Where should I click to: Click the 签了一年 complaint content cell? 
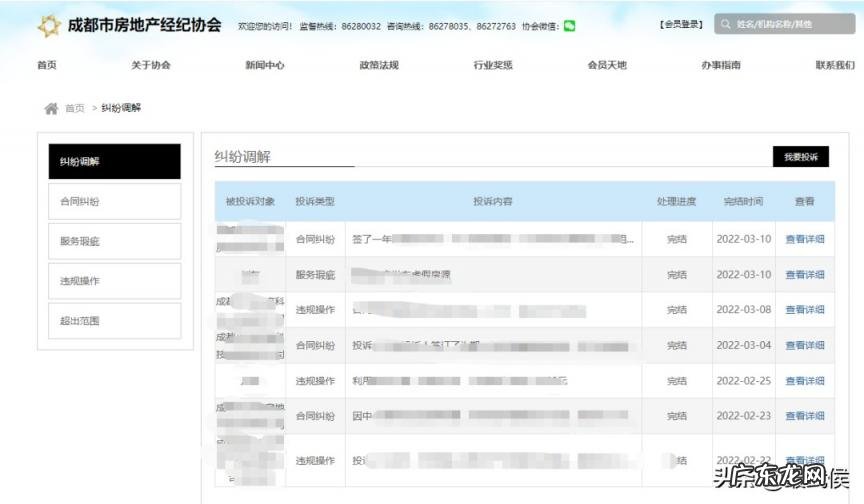[x=493, y=239]
